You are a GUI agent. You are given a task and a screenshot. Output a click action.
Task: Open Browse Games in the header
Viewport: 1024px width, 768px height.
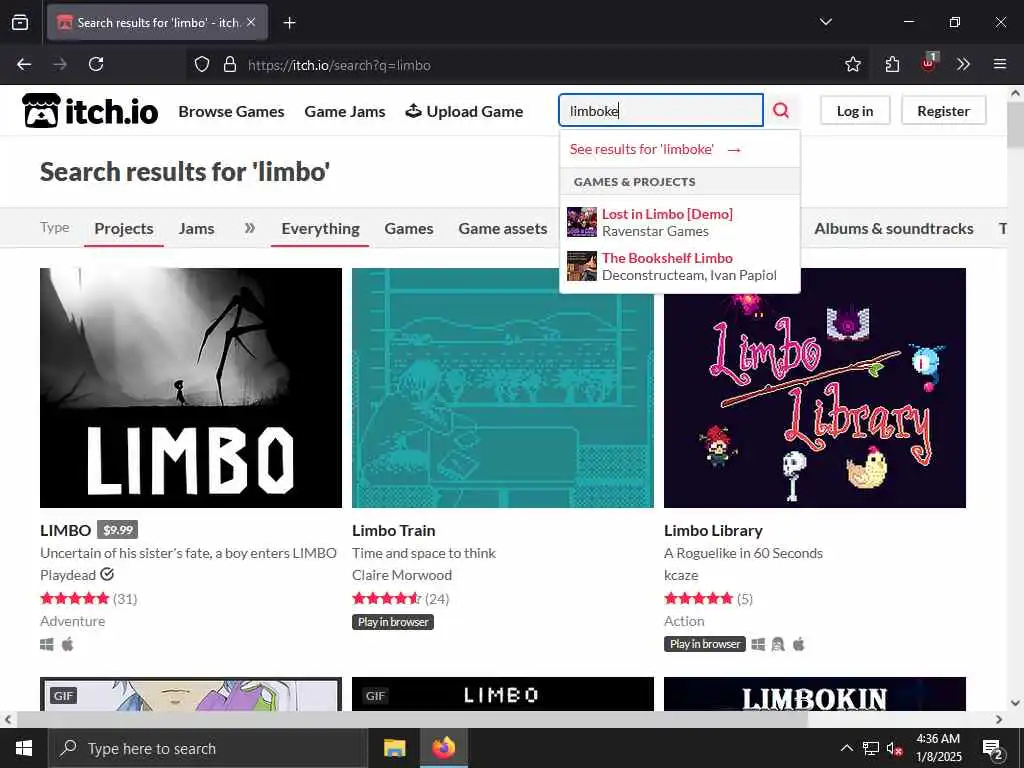point(231,112)
